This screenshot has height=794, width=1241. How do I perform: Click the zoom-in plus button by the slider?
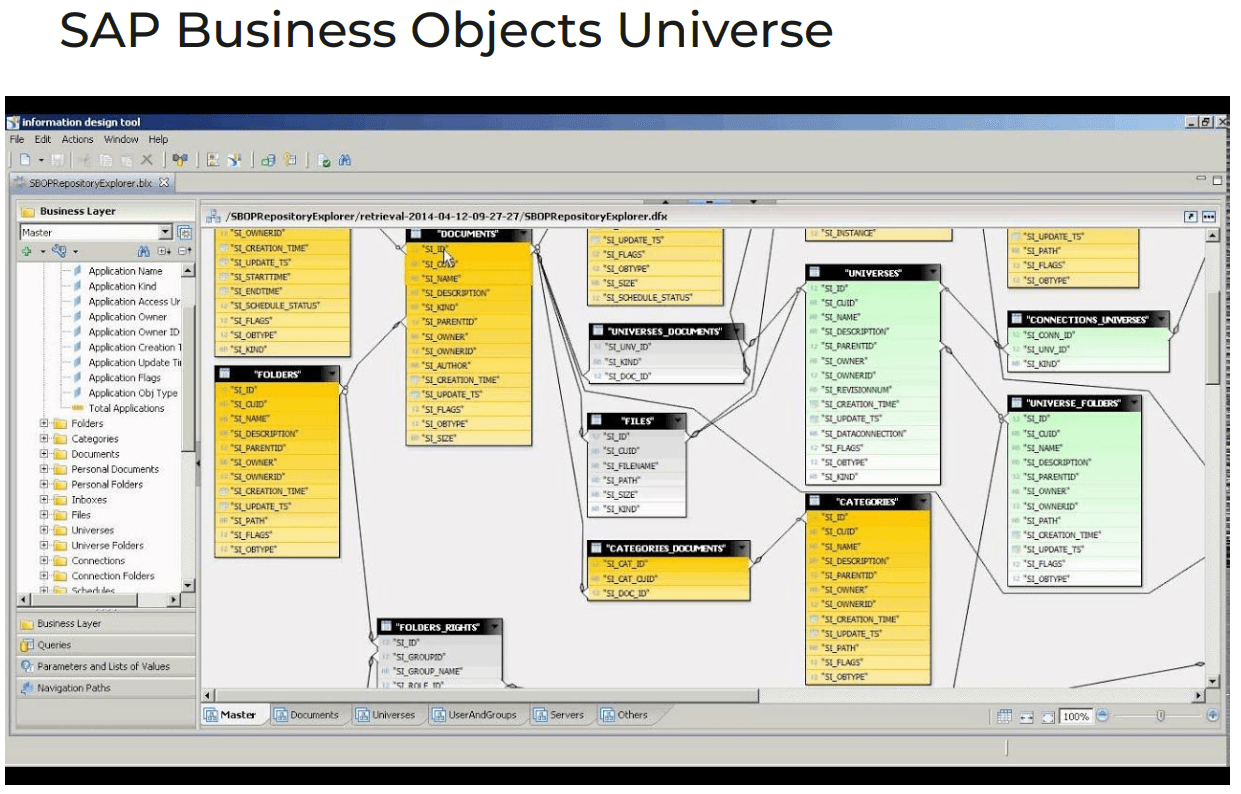pos(1212,715)
